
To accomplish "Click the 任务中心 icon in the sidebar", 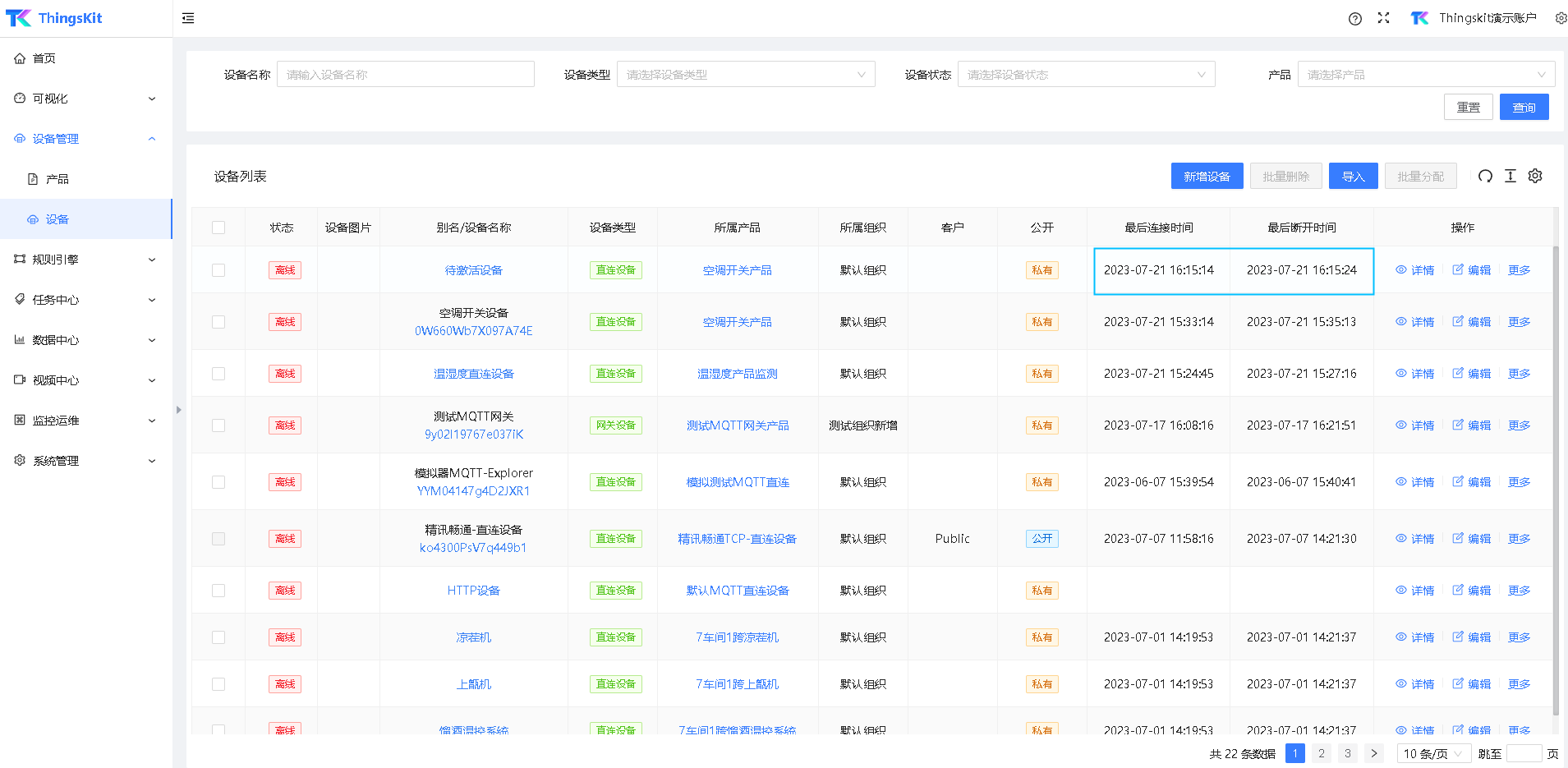I will tap(20, 300).
